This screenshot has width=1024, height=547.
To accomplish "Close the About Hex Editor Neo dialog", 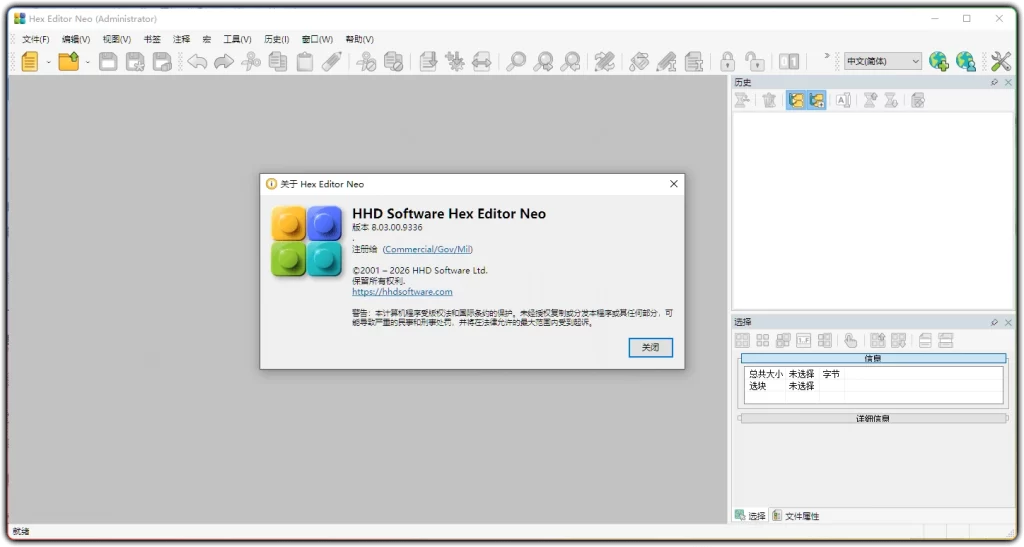I will pyautogui.click(x=673, y=184).
